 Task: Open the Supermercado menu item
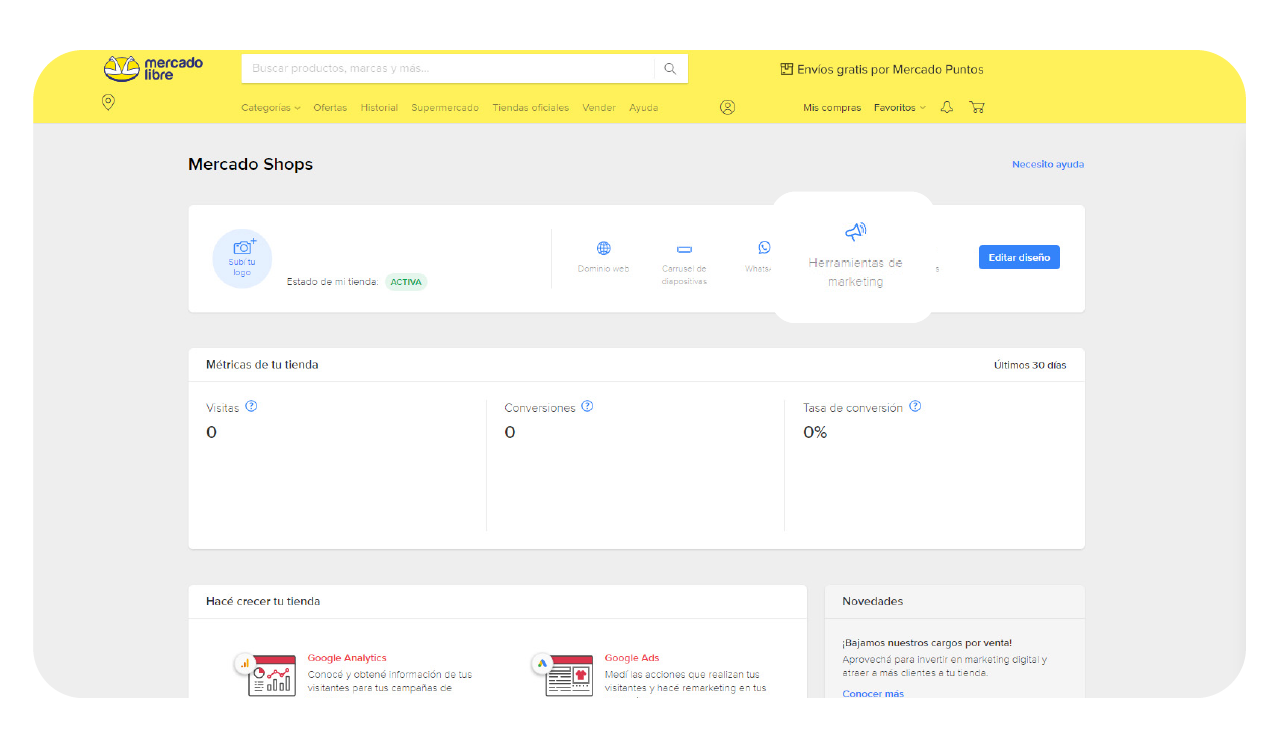coord(445,107)
